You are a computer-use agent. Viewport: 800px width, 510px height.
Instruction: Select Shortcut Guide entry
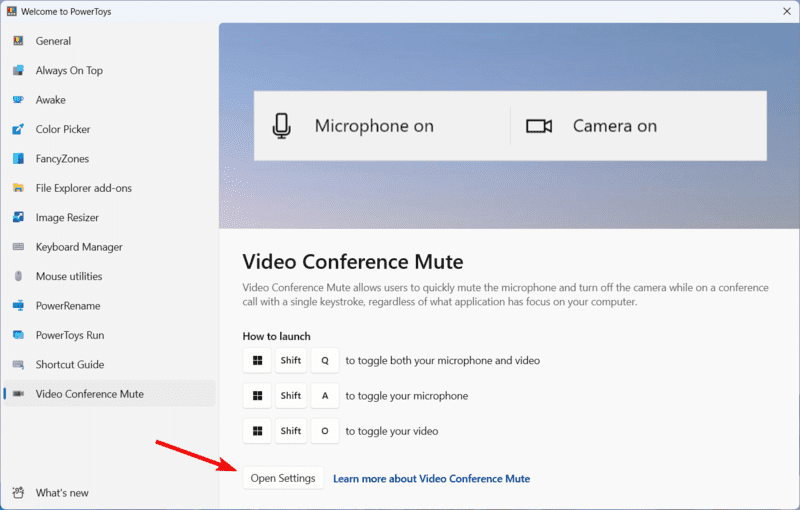point(109,365)
